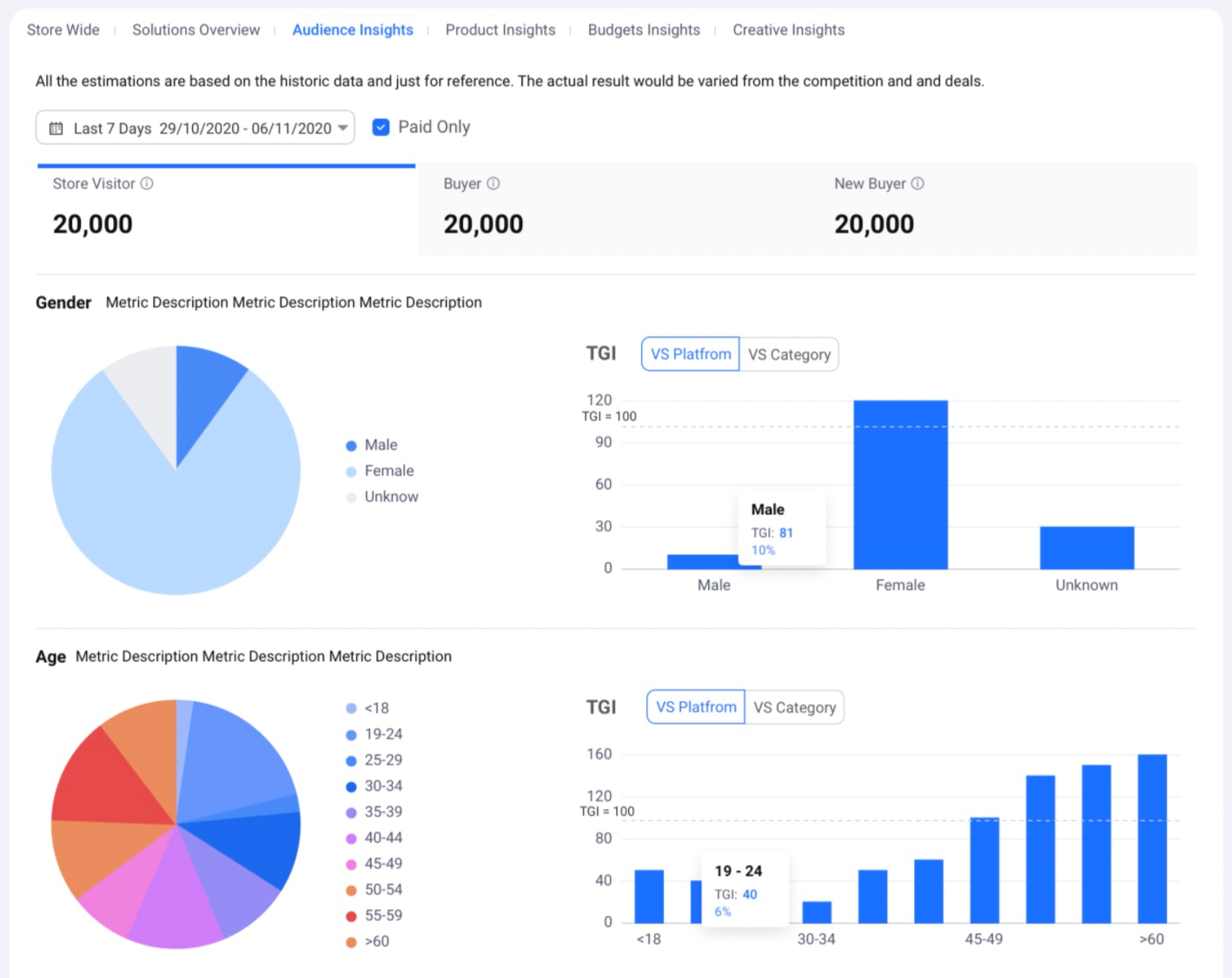Toggle Age TGI view to VS Category

pos(794,707)
